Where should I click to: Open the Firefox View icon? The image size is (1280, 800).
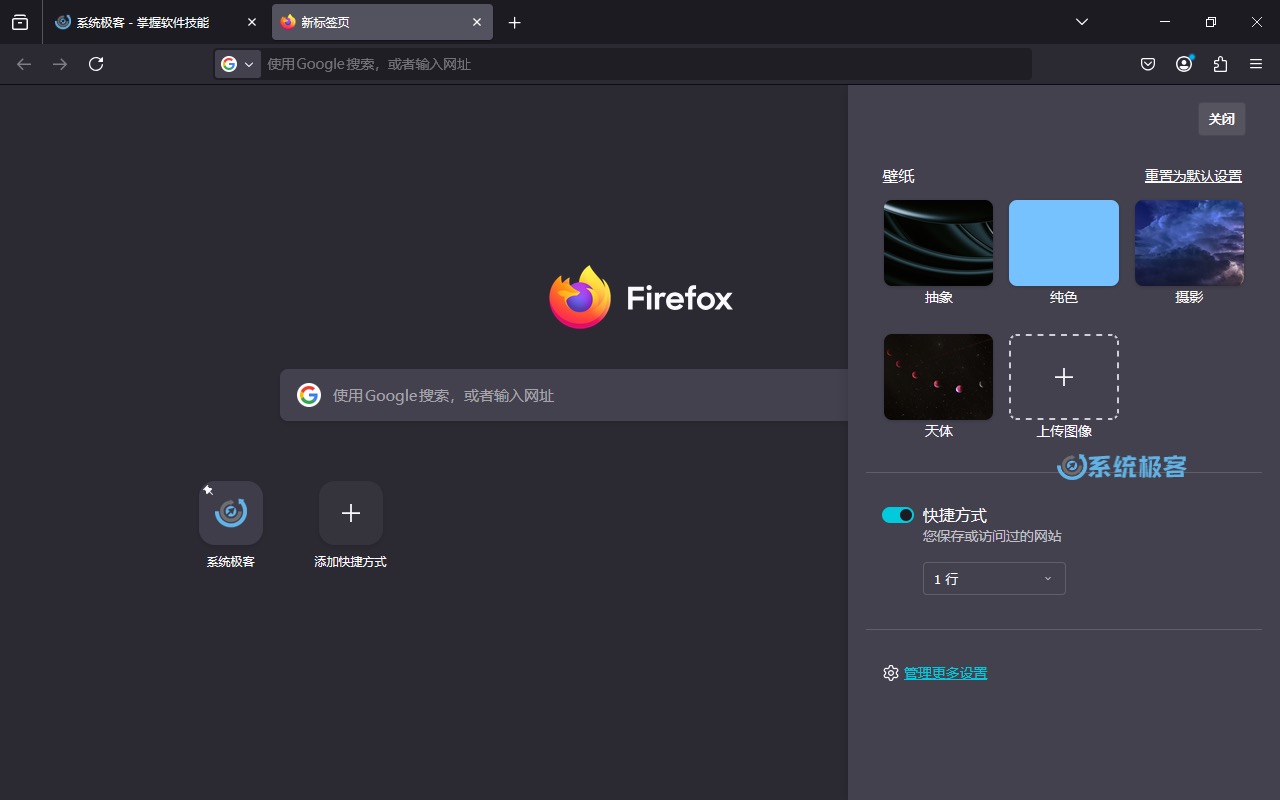coord(20,22)
